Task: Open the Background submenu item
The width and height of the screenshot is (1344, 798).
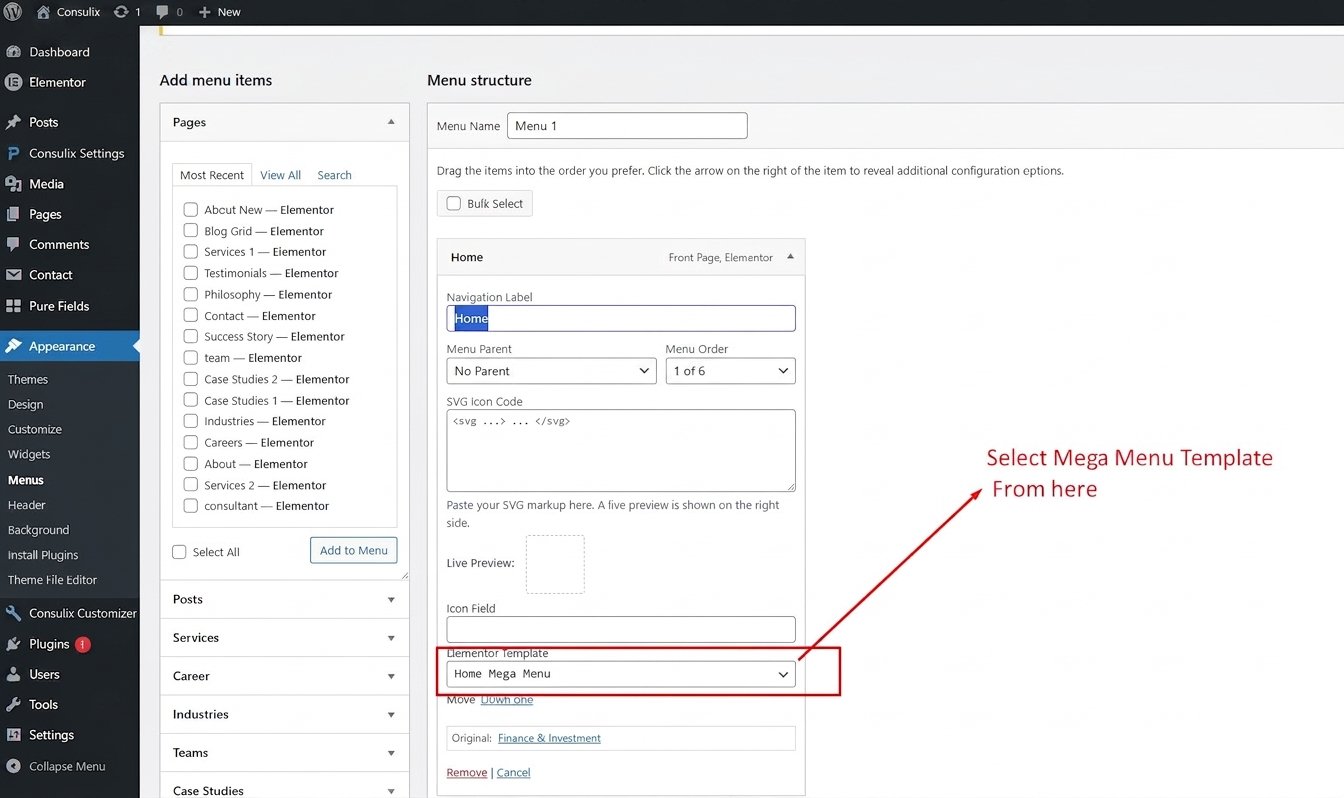Action: (39, 531)
